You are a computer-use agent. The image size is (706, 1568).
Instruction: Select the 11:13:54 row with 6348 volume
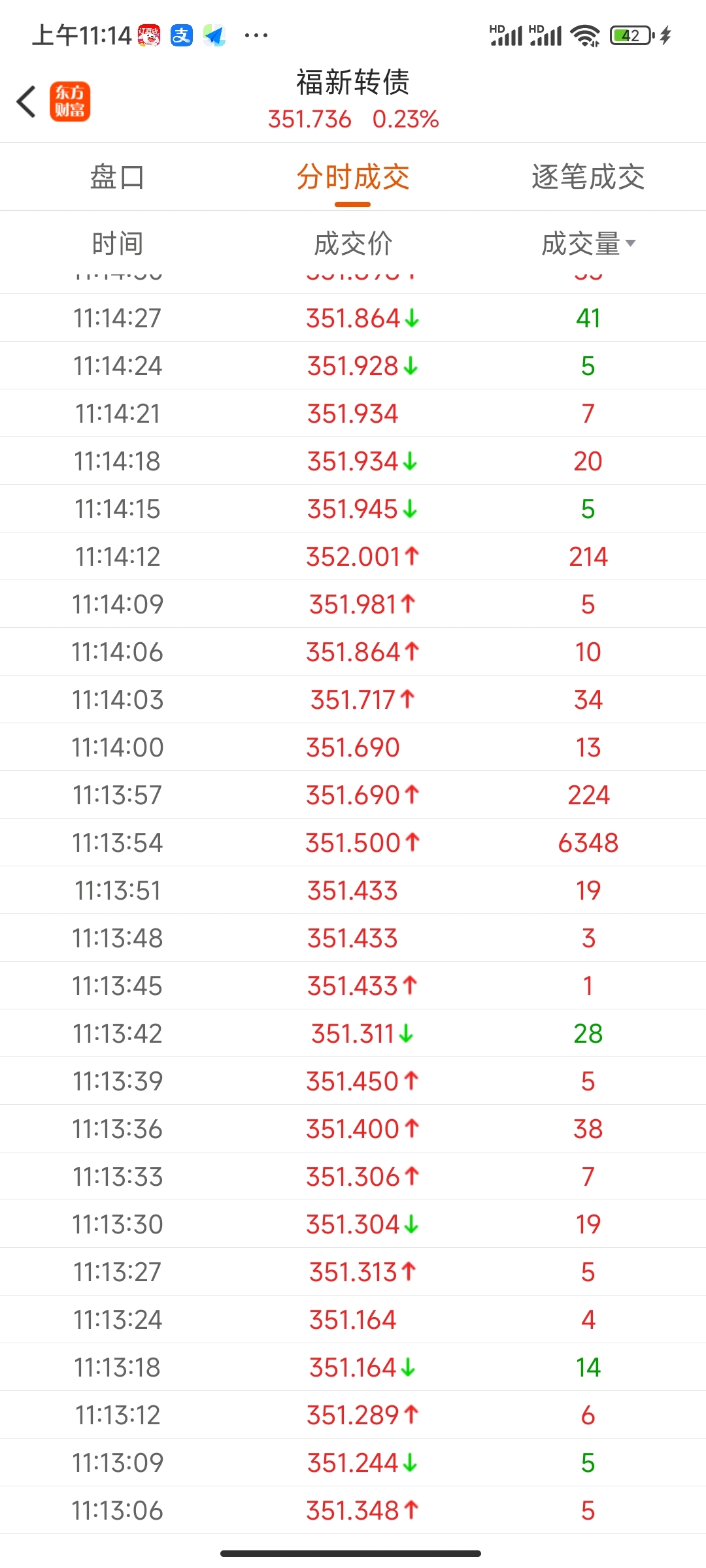(353, 843)
